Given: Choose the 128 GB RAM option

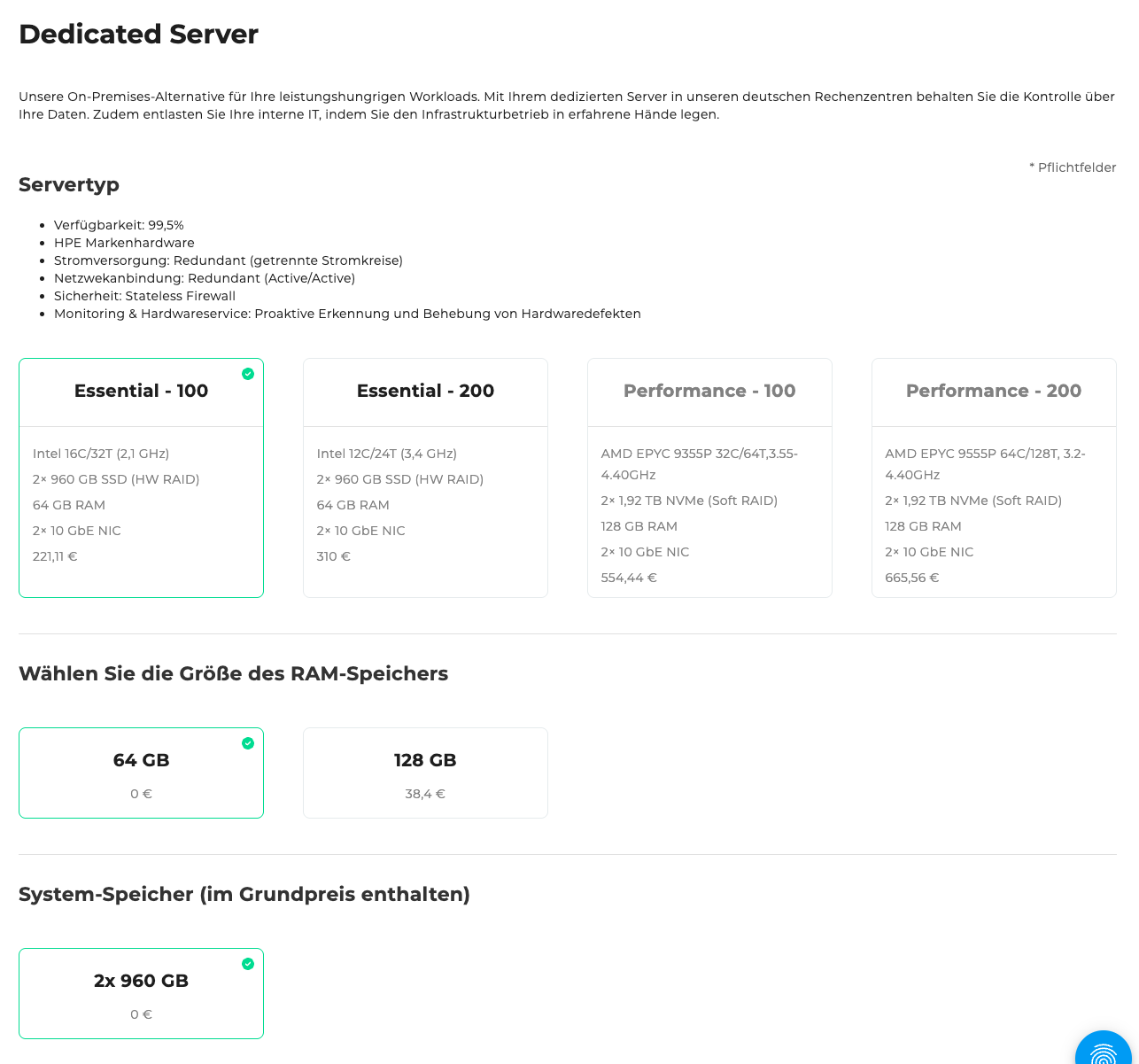Looking at the screenshot, I should coord(425,772).
